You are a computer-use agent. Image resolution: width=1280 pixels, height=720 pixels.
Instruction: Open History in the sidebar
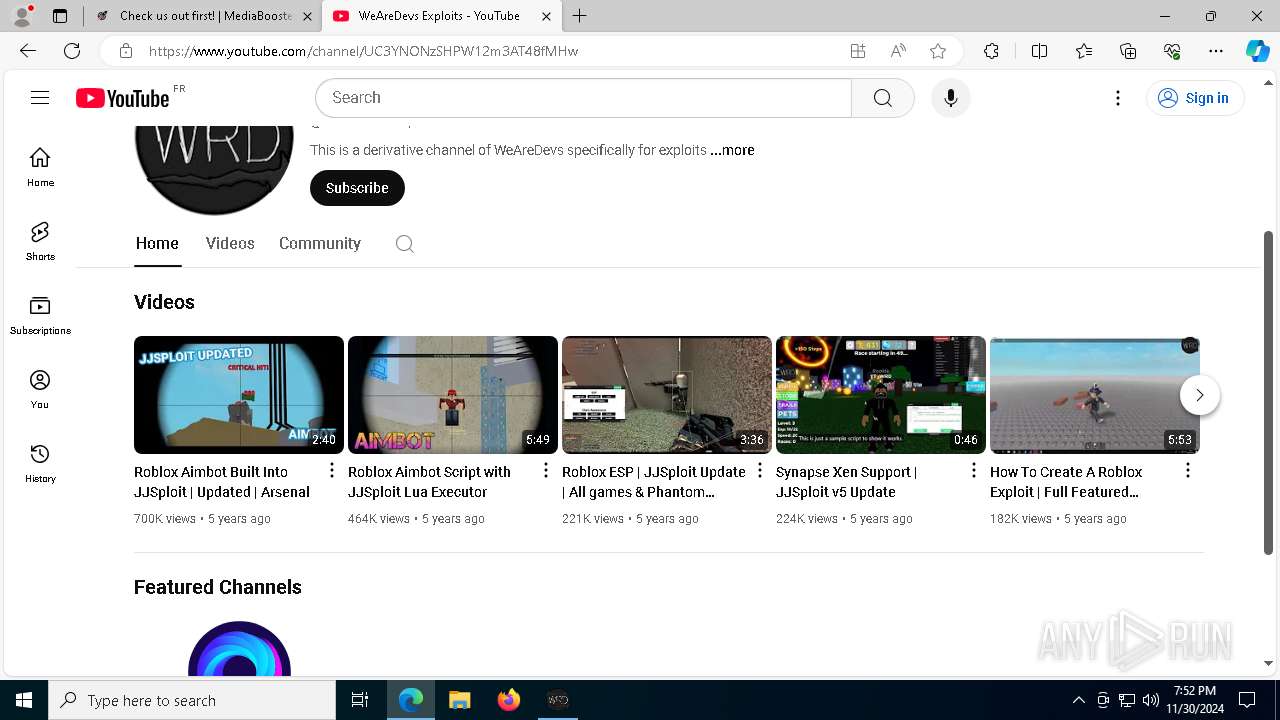tap(40, 463)
